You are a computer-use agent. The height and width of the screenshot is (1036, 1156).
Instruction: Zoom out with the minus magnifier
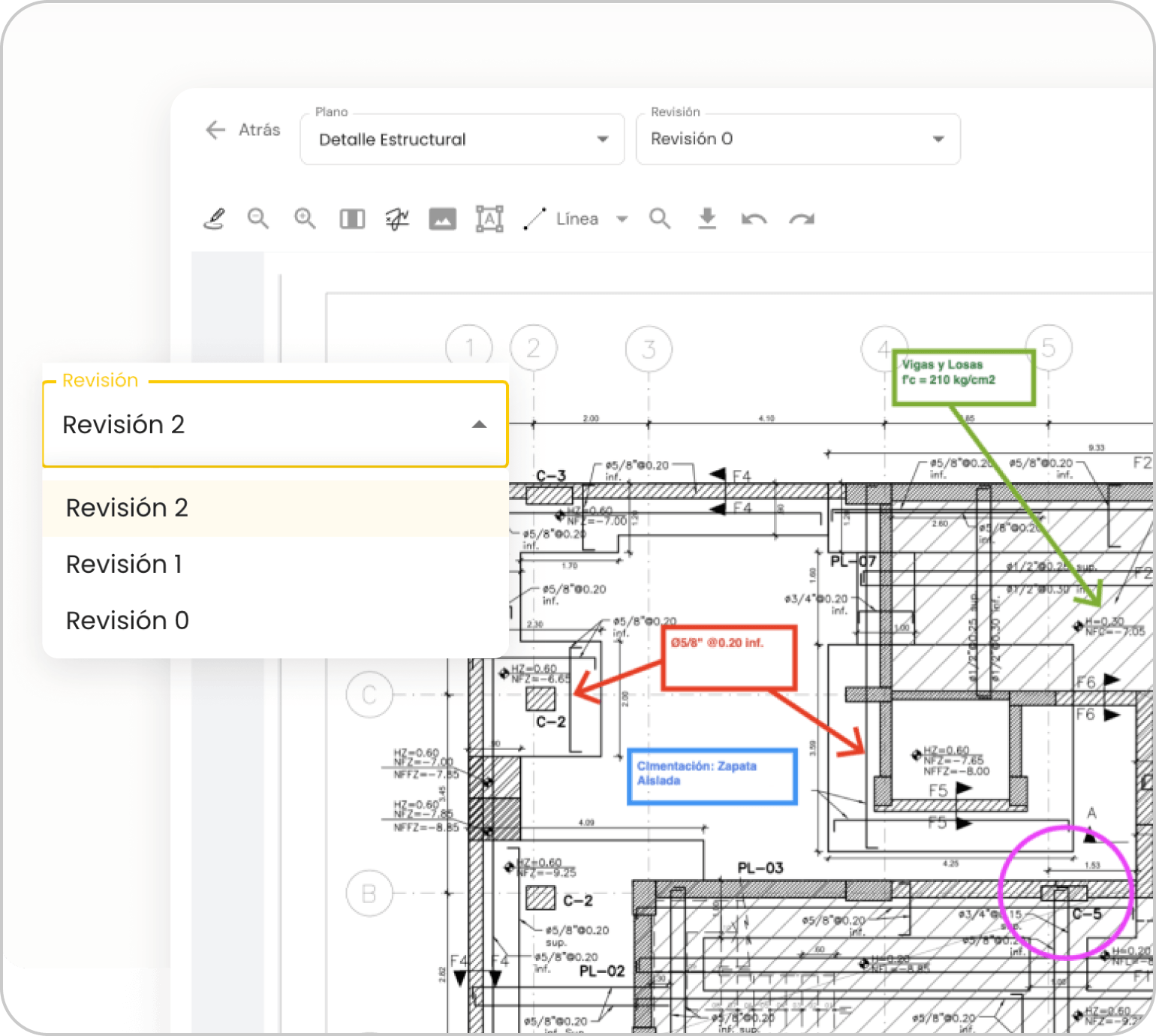[x=258, y=218]
